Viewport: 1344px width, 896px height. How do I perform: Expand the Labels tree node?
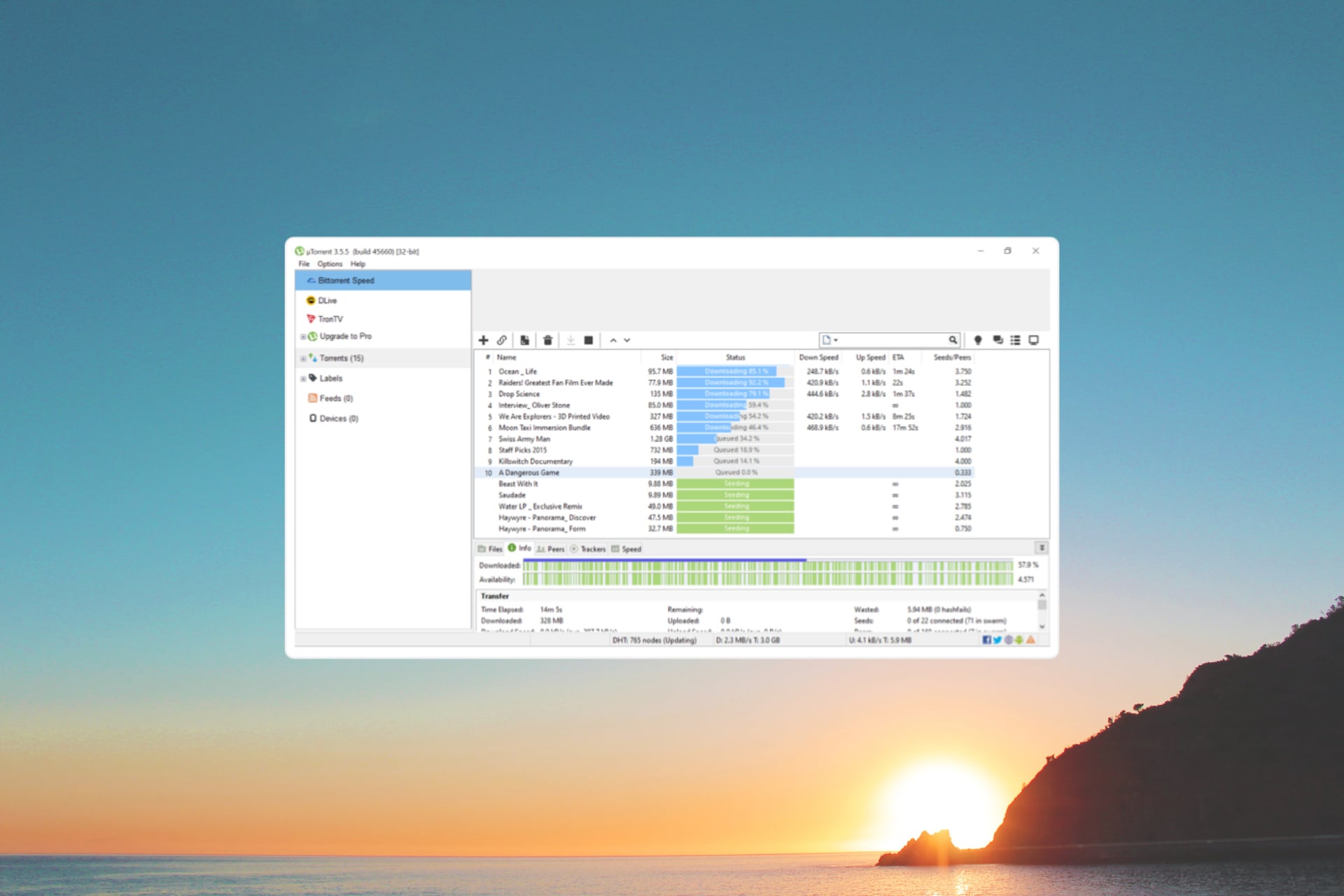[303, 379]
